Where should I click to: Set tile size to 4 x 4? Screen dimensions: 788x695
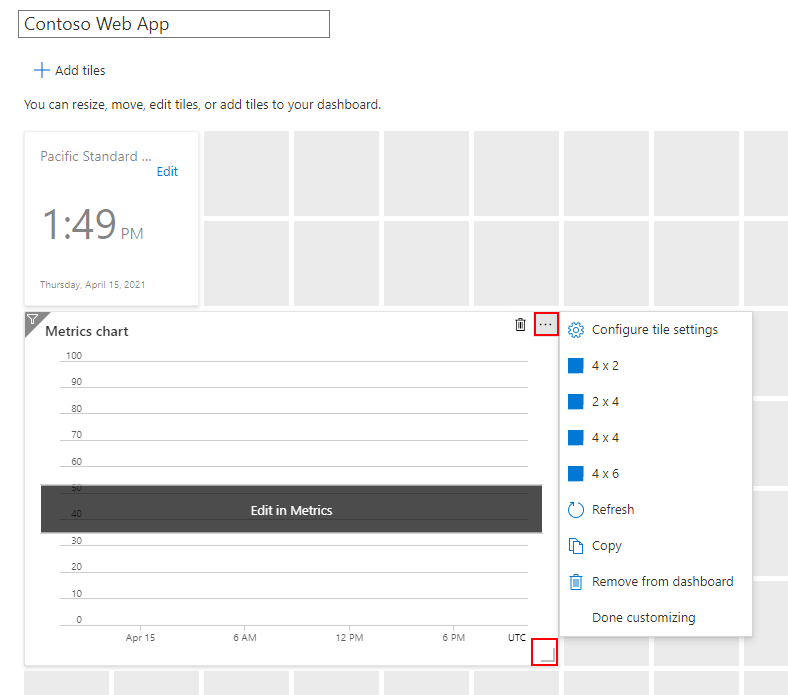605,438
